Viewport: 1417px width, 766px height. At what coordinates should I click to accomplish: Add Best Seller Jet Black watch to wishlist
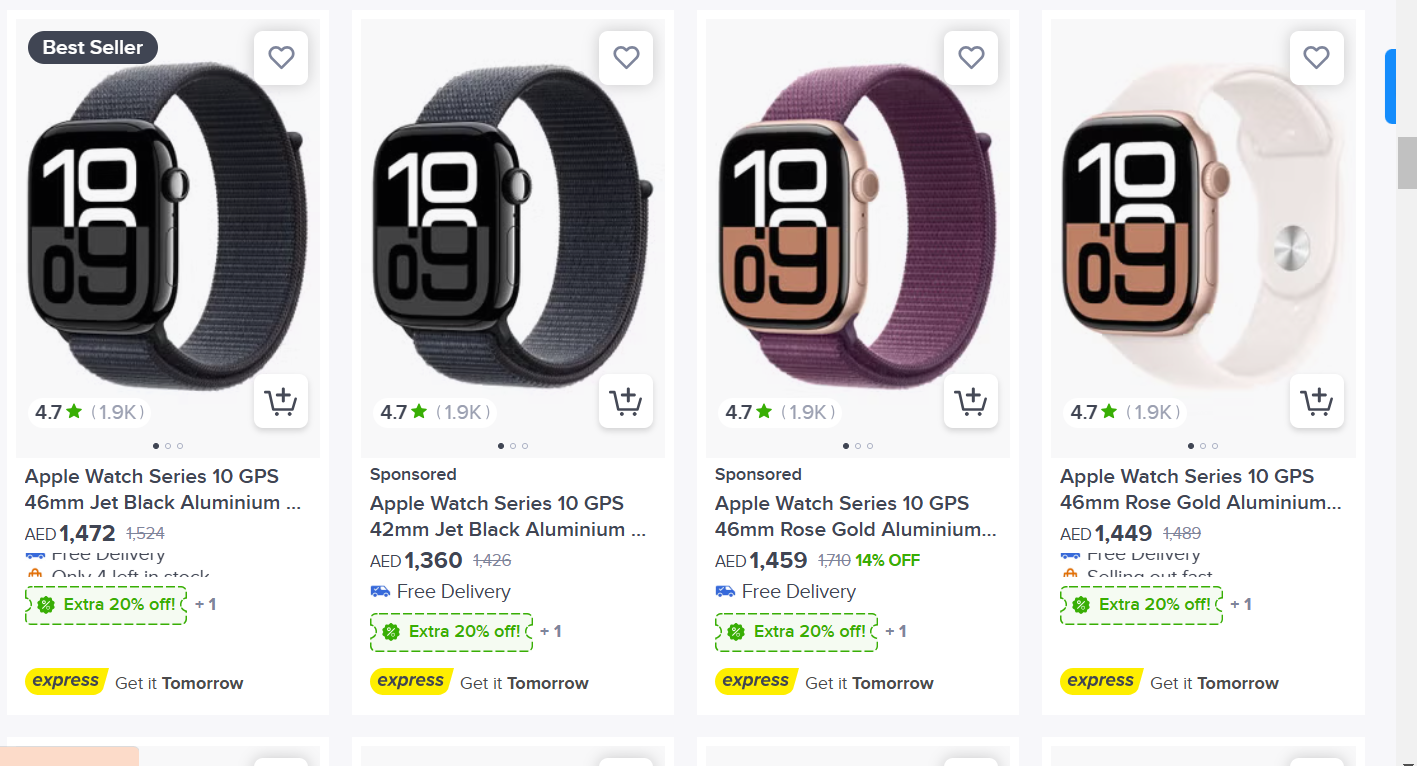pyautogui.click(x=281, y=58)
